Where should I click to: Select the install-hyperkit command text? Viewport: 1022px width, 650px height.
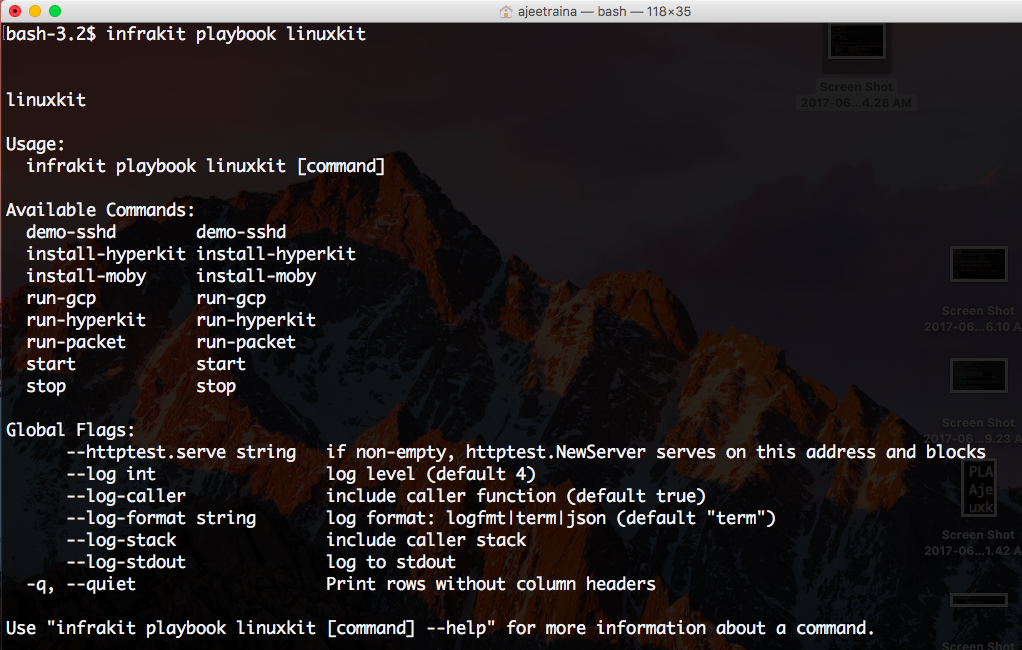(x=105, y=253)
